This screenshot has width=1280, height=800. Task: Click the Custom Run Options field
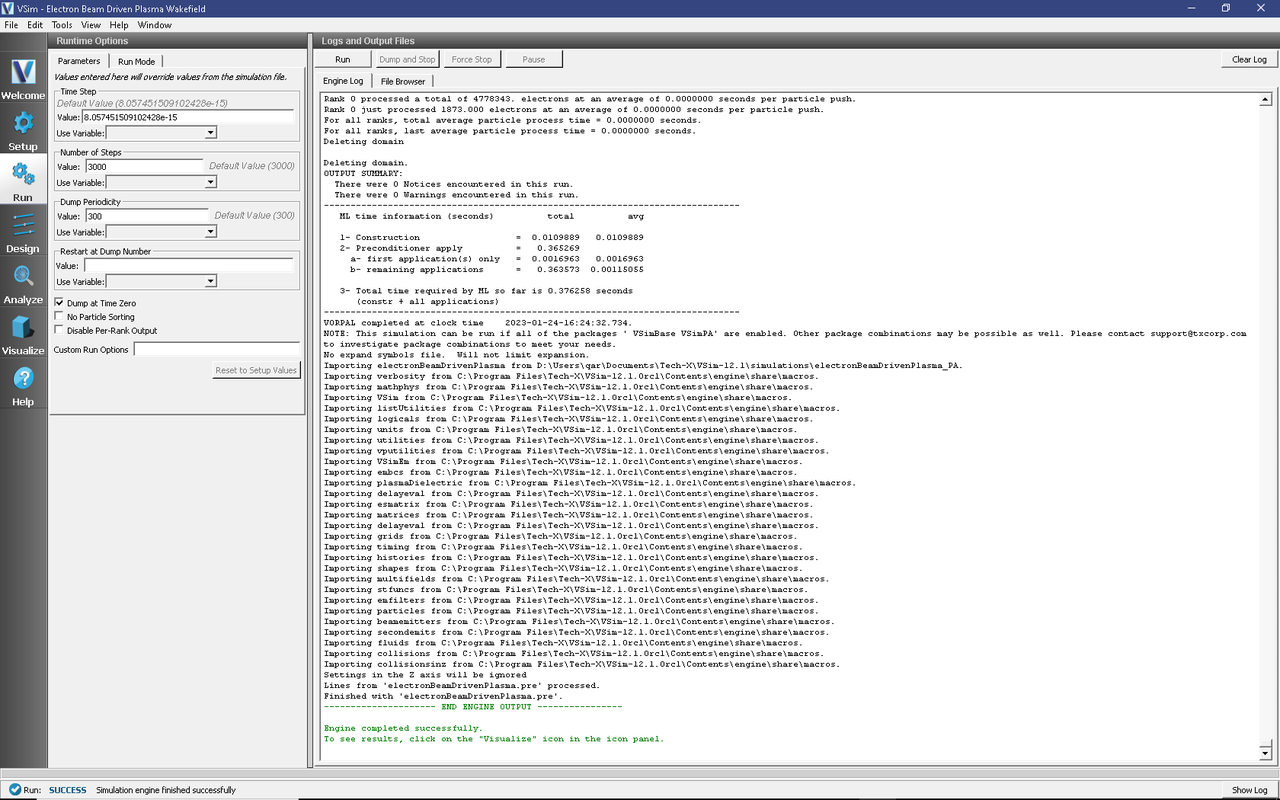tap(216, 350)
